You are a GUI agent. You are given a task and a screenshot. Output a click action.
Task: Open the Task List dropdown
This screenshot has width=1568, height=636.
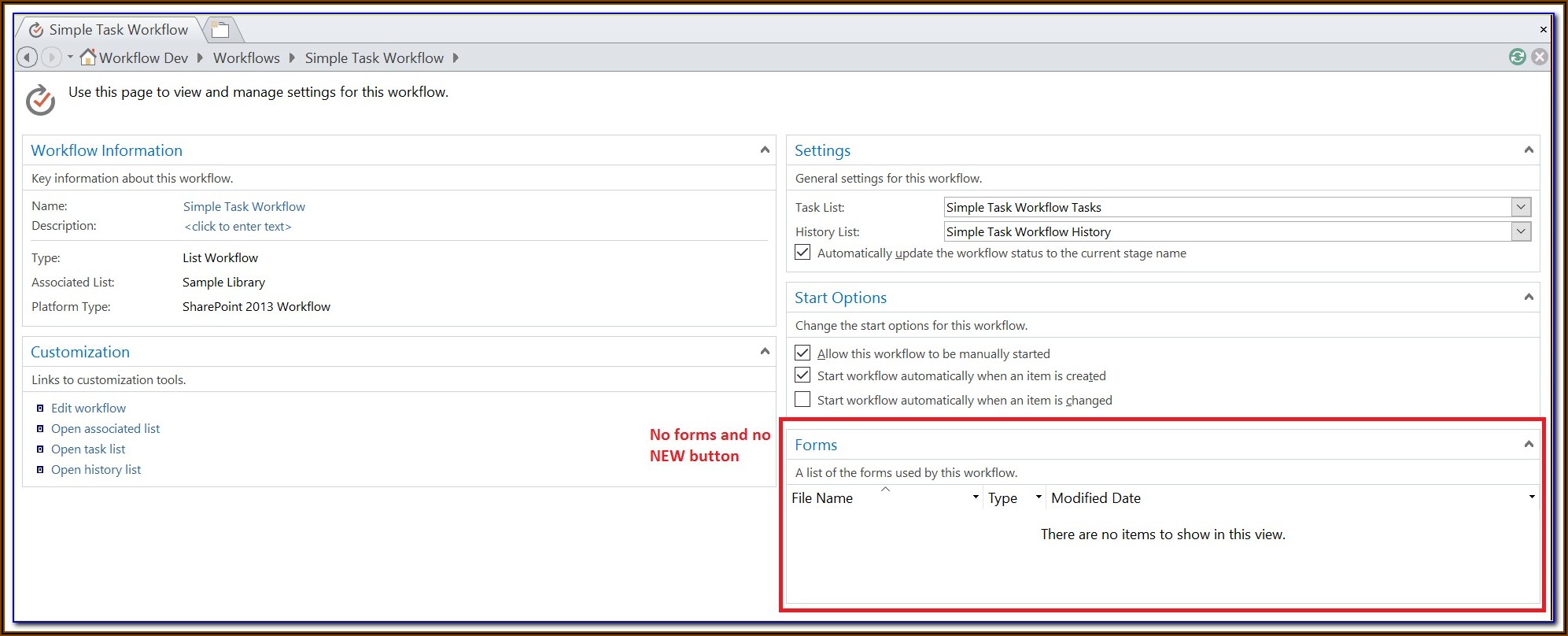coord(1521,207)
